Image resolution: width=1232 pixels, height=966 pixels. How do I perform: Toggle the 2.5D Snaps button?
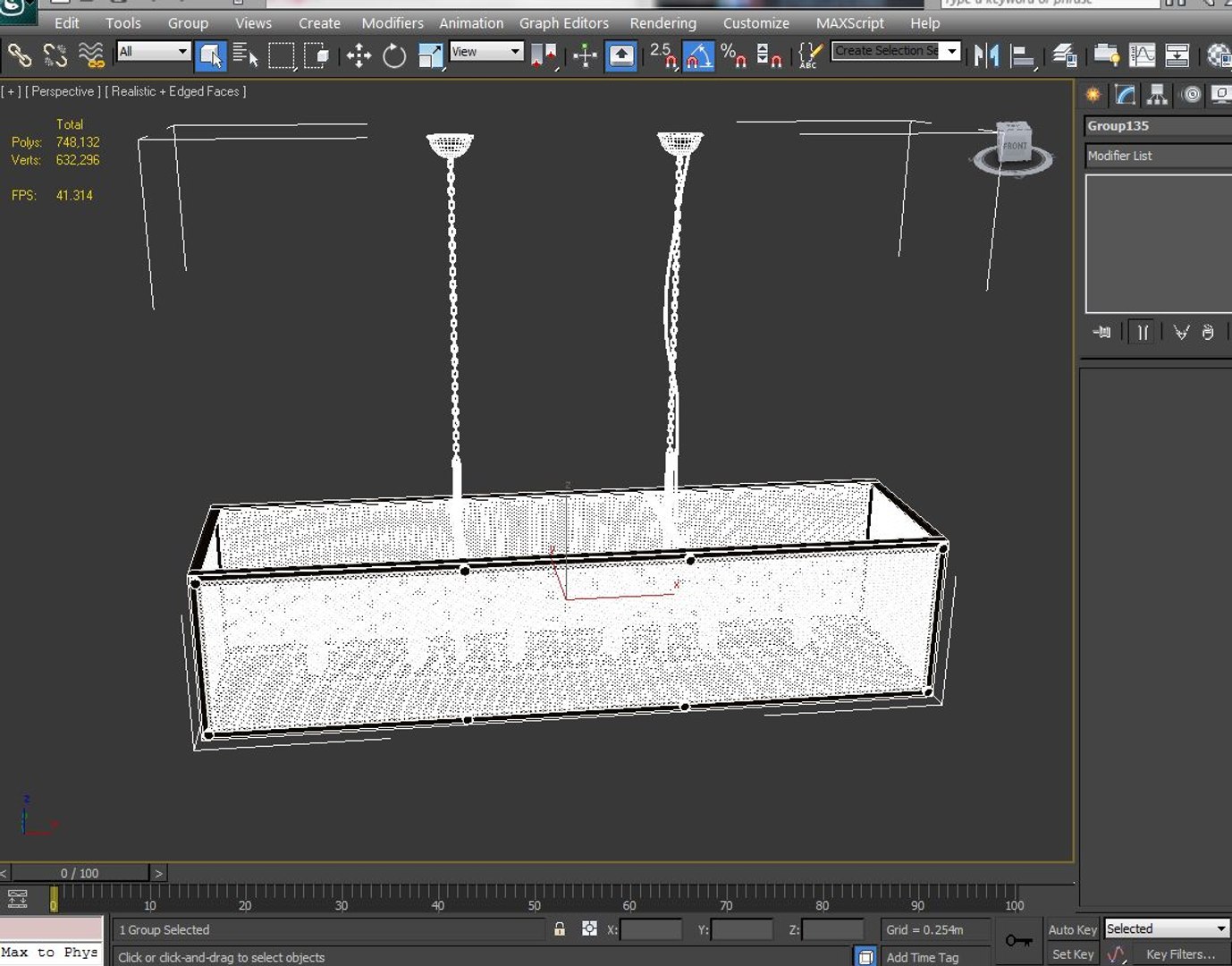coord(663,55)
